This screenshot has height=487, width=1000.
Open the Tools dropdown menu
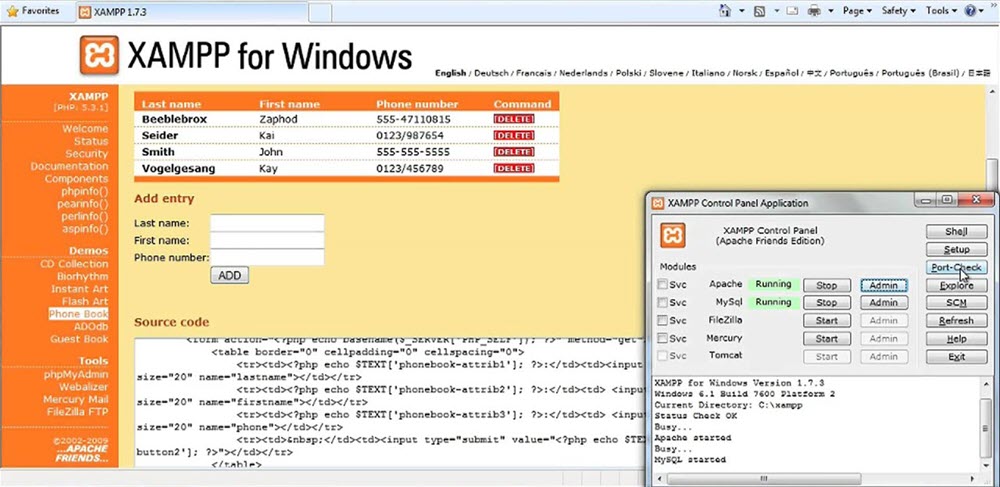tap(941, 11)
